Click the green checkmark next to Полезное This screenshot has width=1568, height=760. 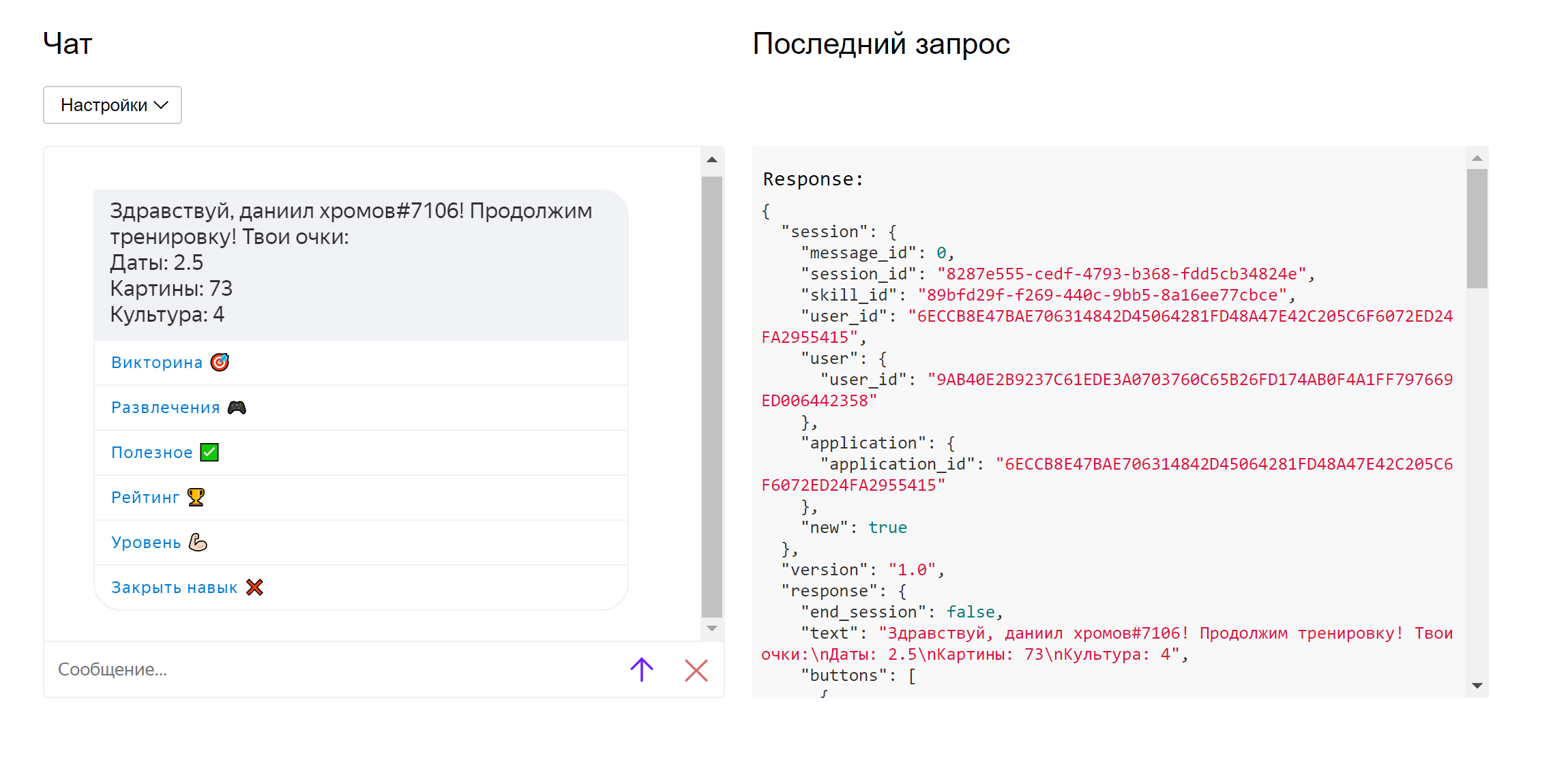tap(209, 453)
